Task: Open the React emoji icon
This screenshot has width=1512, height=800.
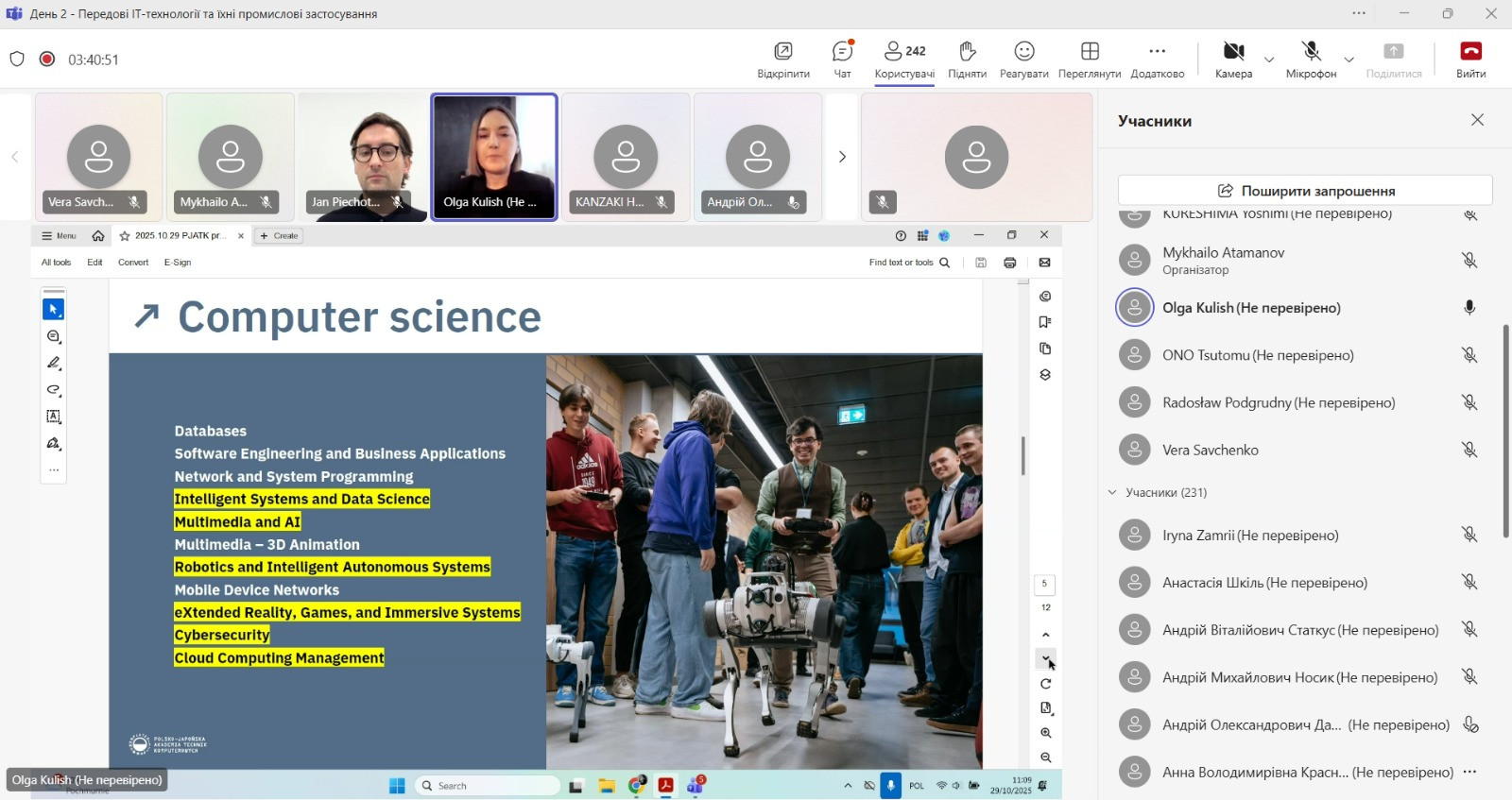Action: (x=1023, y=59)
